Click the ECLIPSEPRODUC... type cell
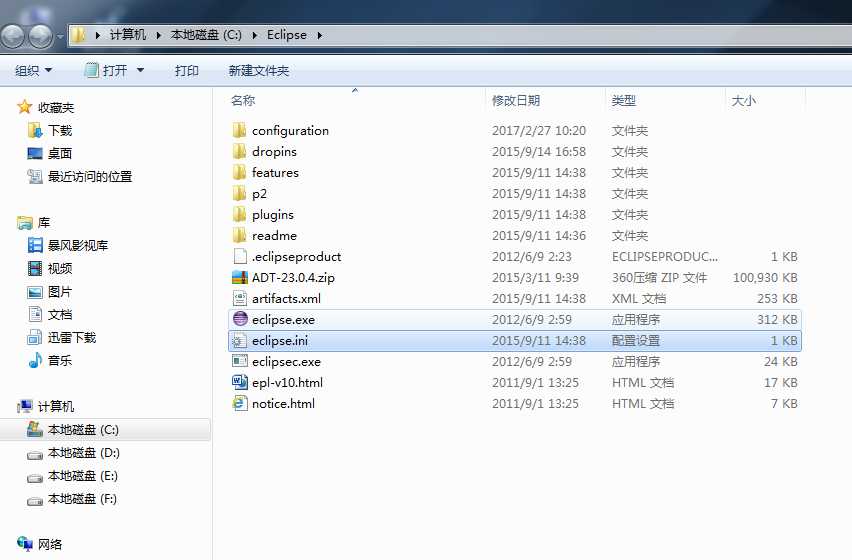This screenshot has width=852, height=560. coord(665,256)
